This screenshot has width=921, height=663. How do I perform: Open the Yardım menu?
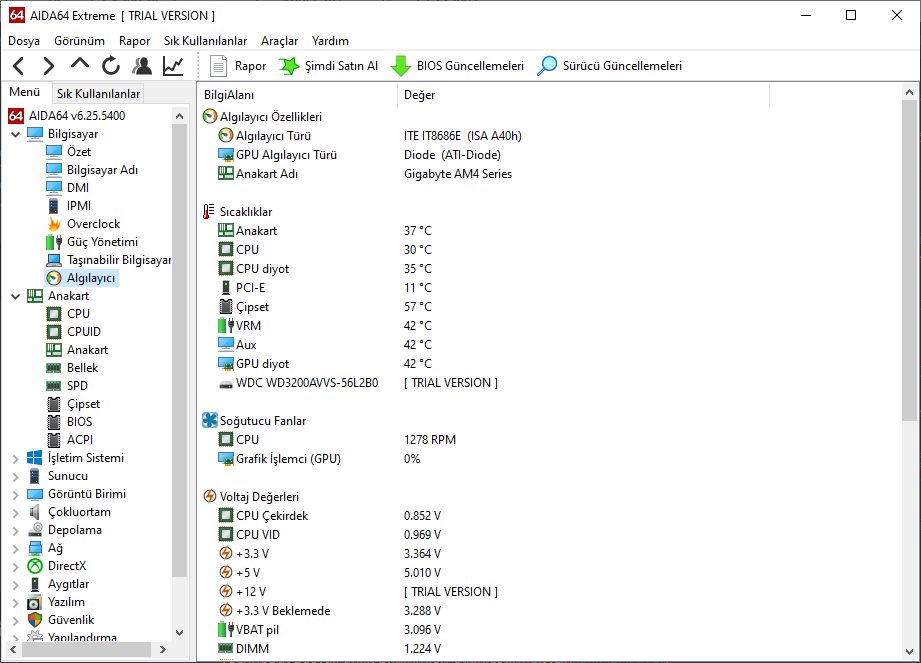tap(330, 41)
